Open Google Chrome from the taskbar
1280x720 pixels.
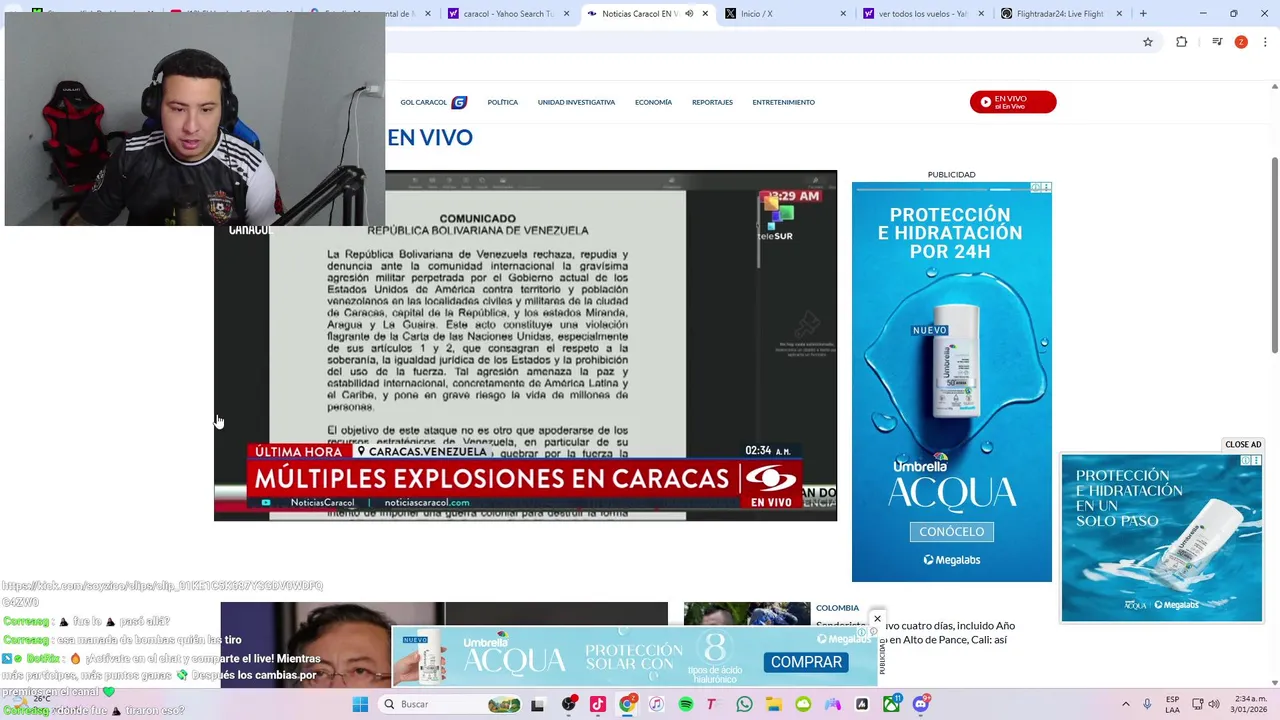point(627,704)
